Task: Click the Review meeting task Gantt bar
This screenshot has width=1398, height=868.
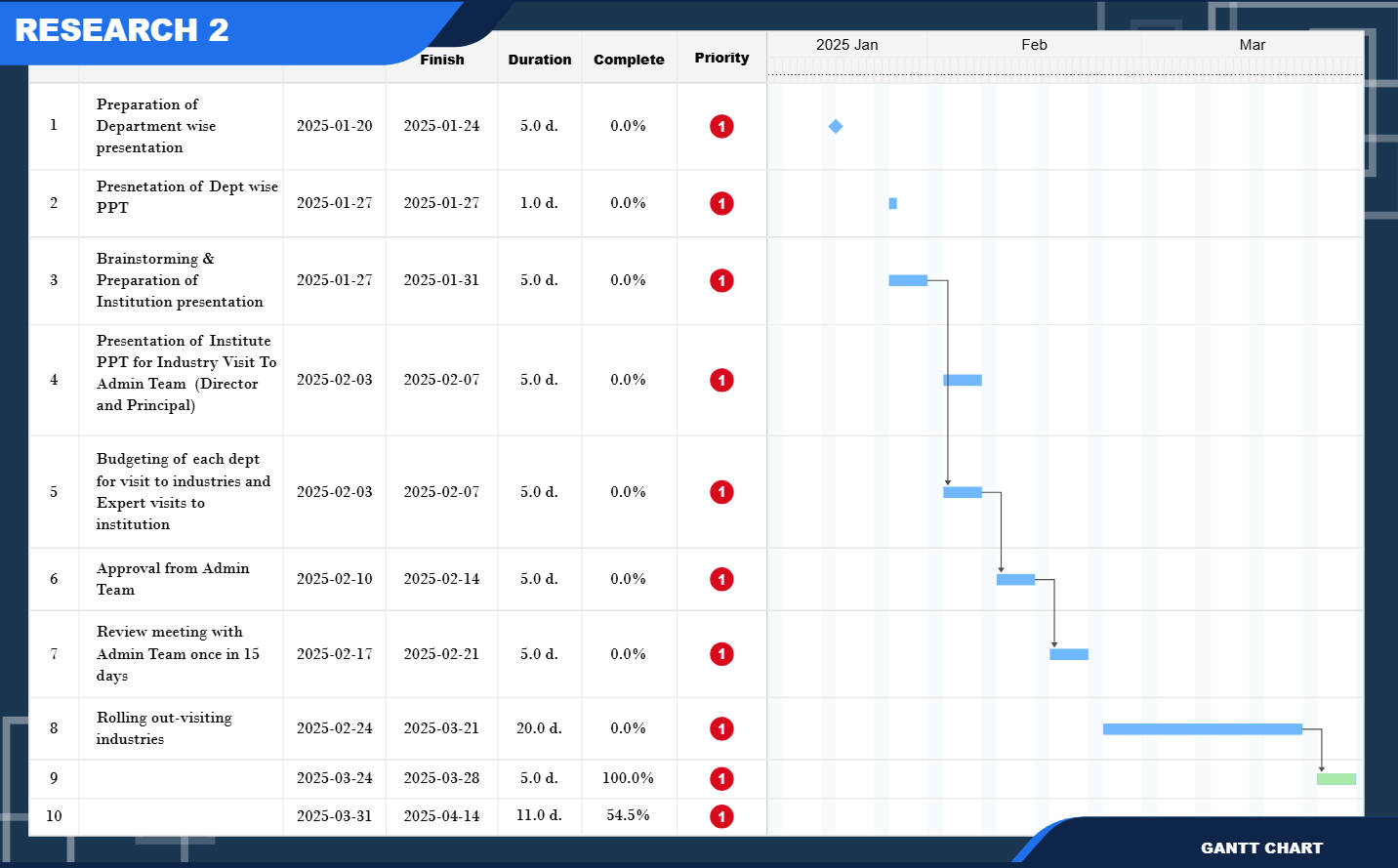Action: (1068, 654)
